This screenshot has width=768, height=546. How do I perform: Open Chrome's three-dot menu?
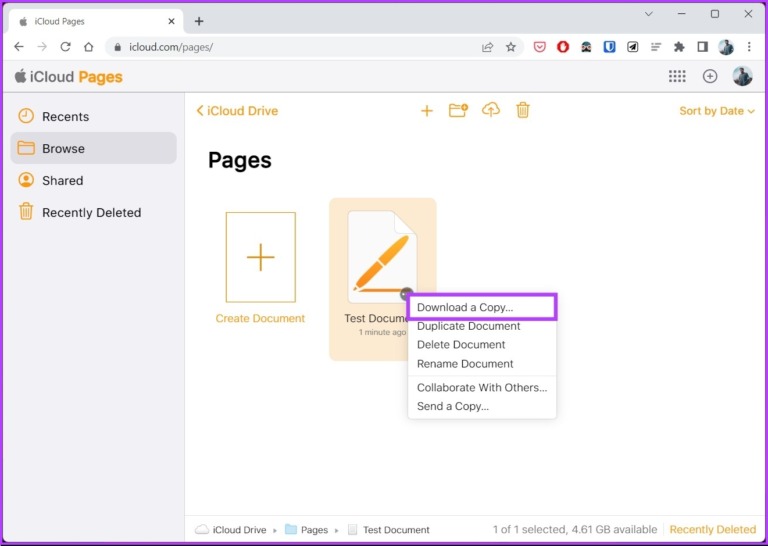click(749, 47)
